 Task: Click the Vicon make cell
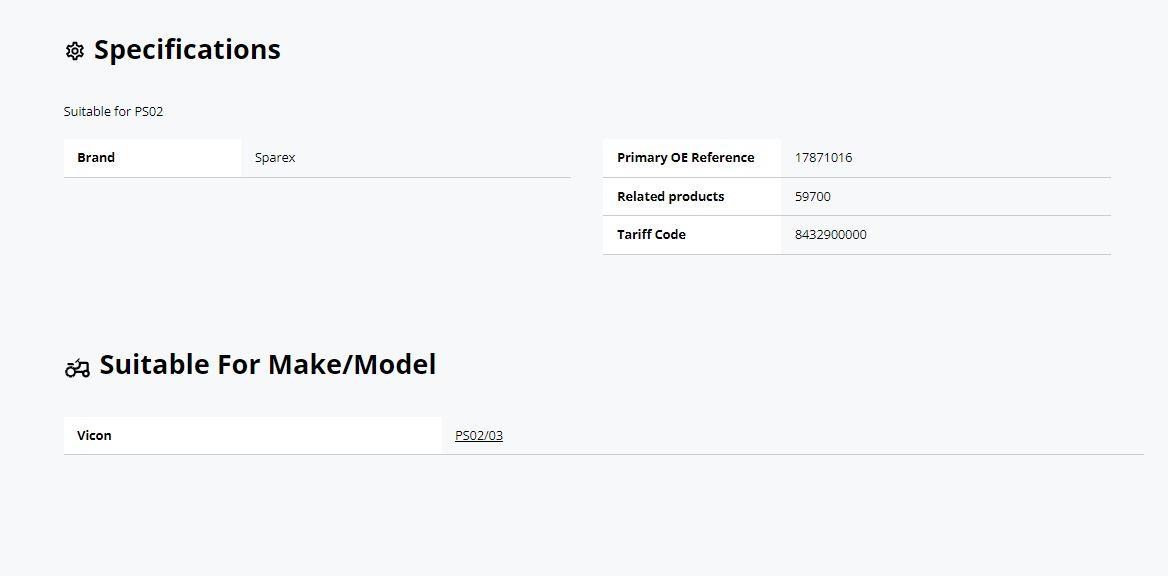253,436
